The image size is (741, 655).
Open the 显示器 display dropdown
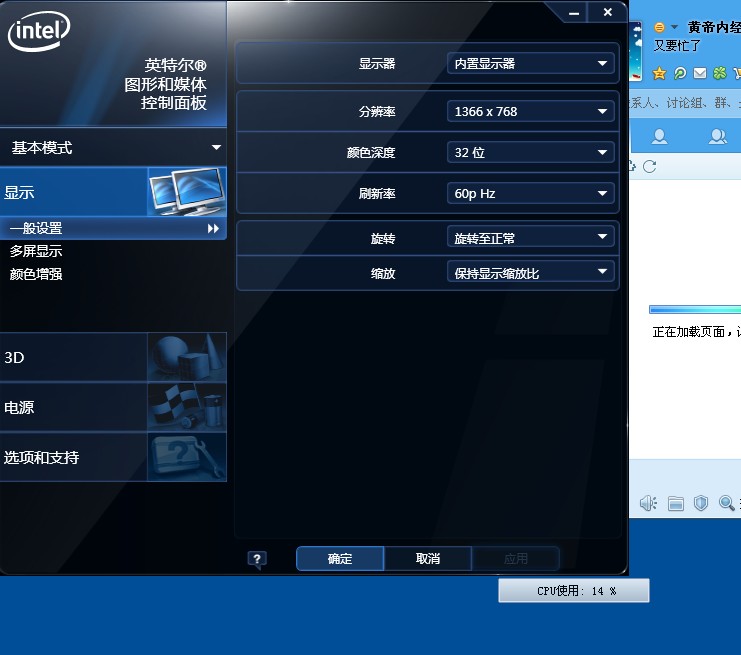coord(530,63)
